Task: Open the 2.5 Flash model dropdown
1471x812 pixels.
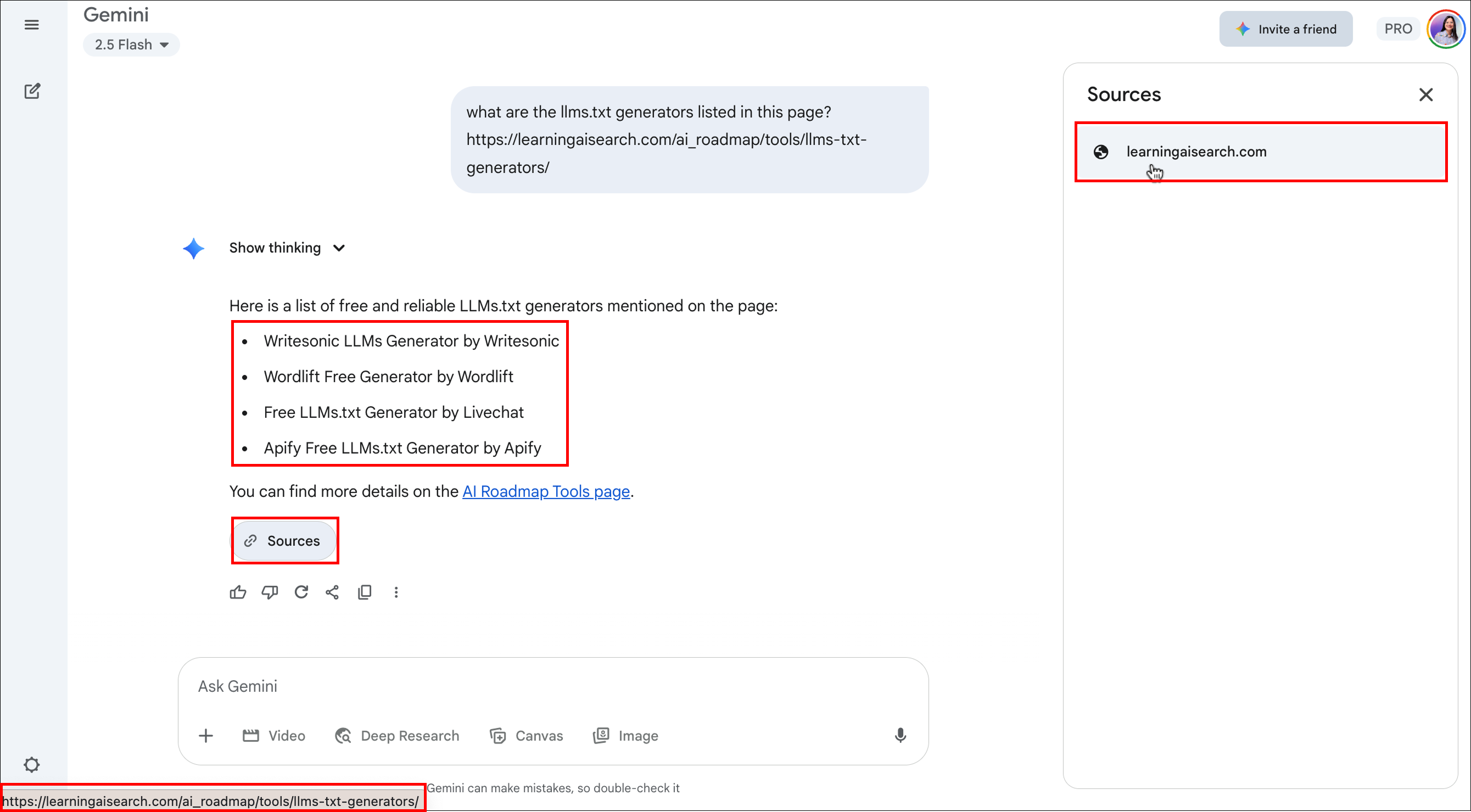Action: (131, 44)
